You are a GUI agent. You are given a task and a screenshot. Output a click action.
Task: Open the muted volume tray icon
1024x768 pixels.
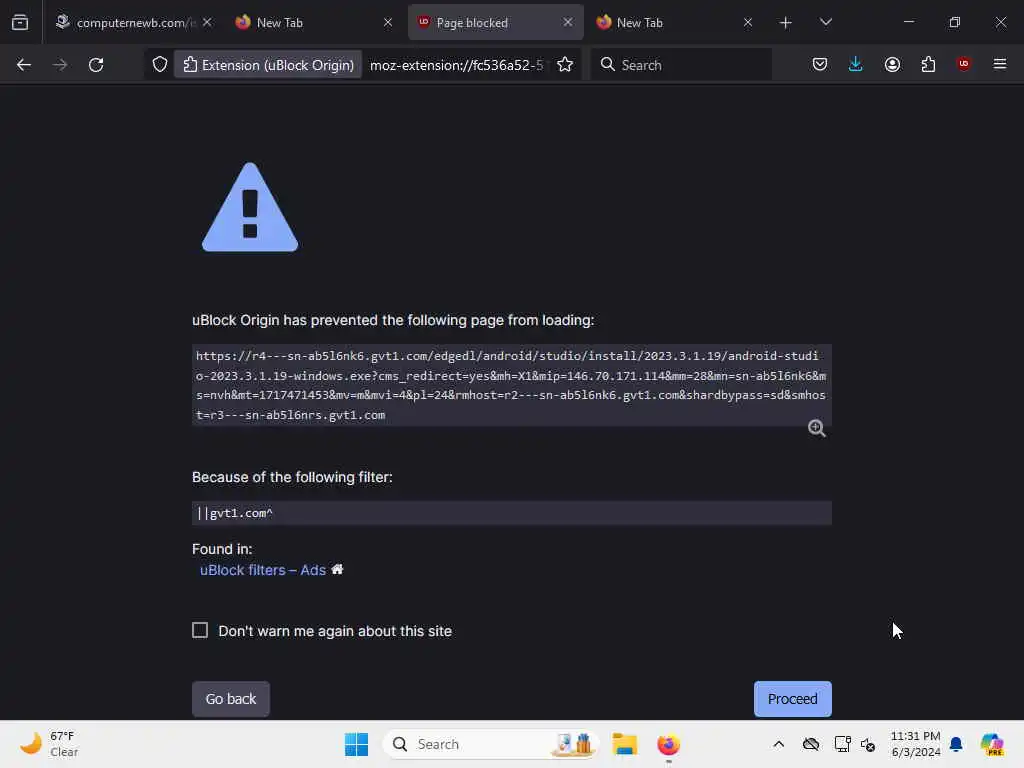(868, 744)
